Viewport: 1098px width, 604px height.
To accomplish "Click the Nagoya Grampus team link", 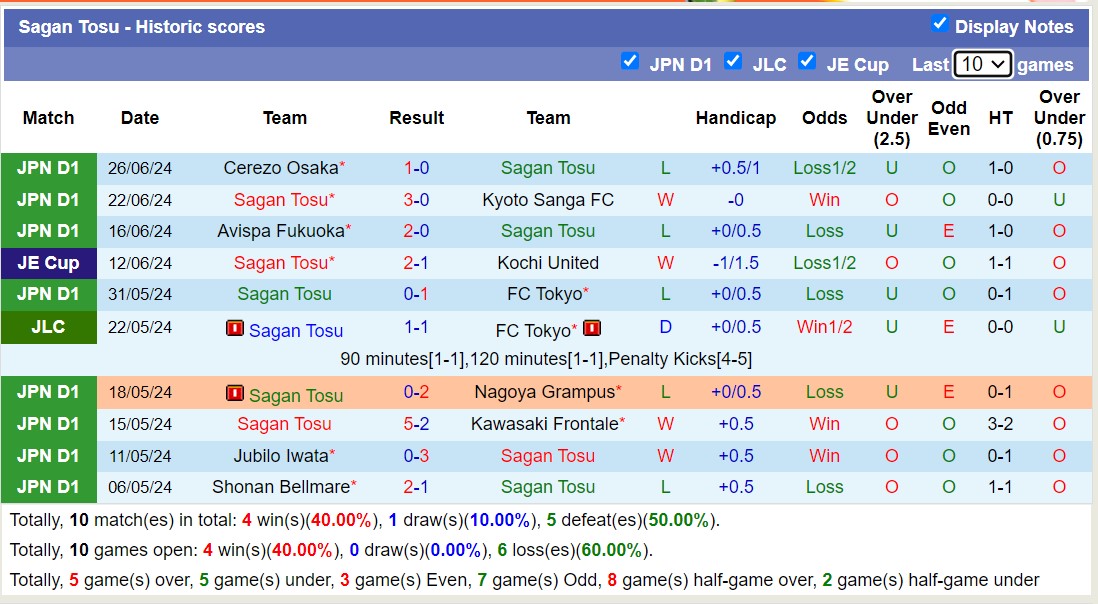I will coord(544,392).
